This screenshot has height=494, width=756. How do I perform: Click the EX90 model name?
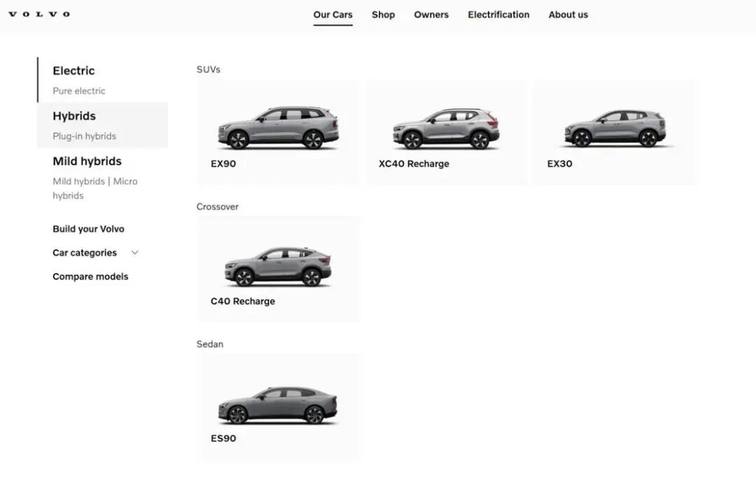[x=223, y=164]
